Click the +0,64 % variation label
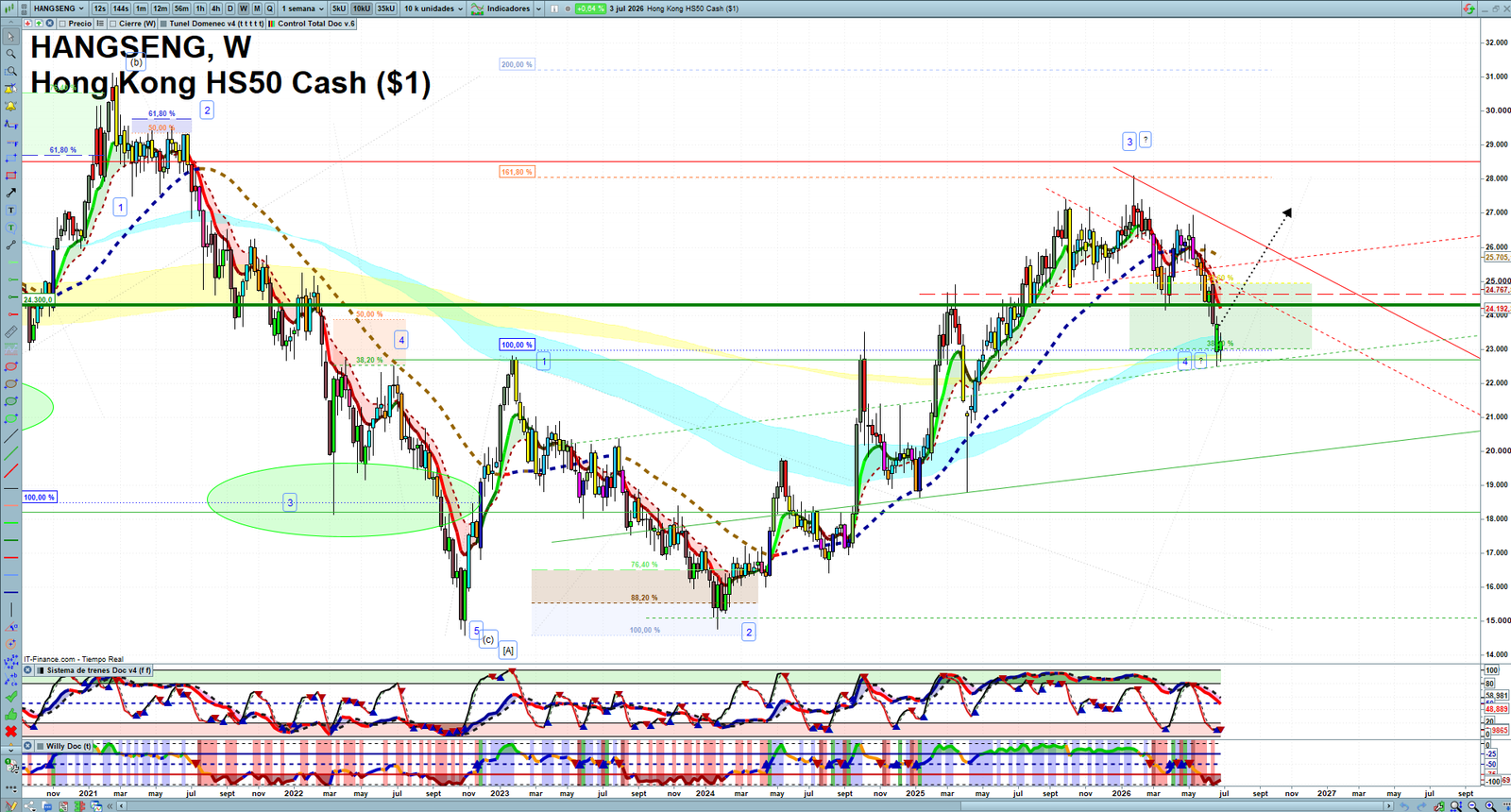This screenshot has width=1511, height=812. tap(590, 8)
